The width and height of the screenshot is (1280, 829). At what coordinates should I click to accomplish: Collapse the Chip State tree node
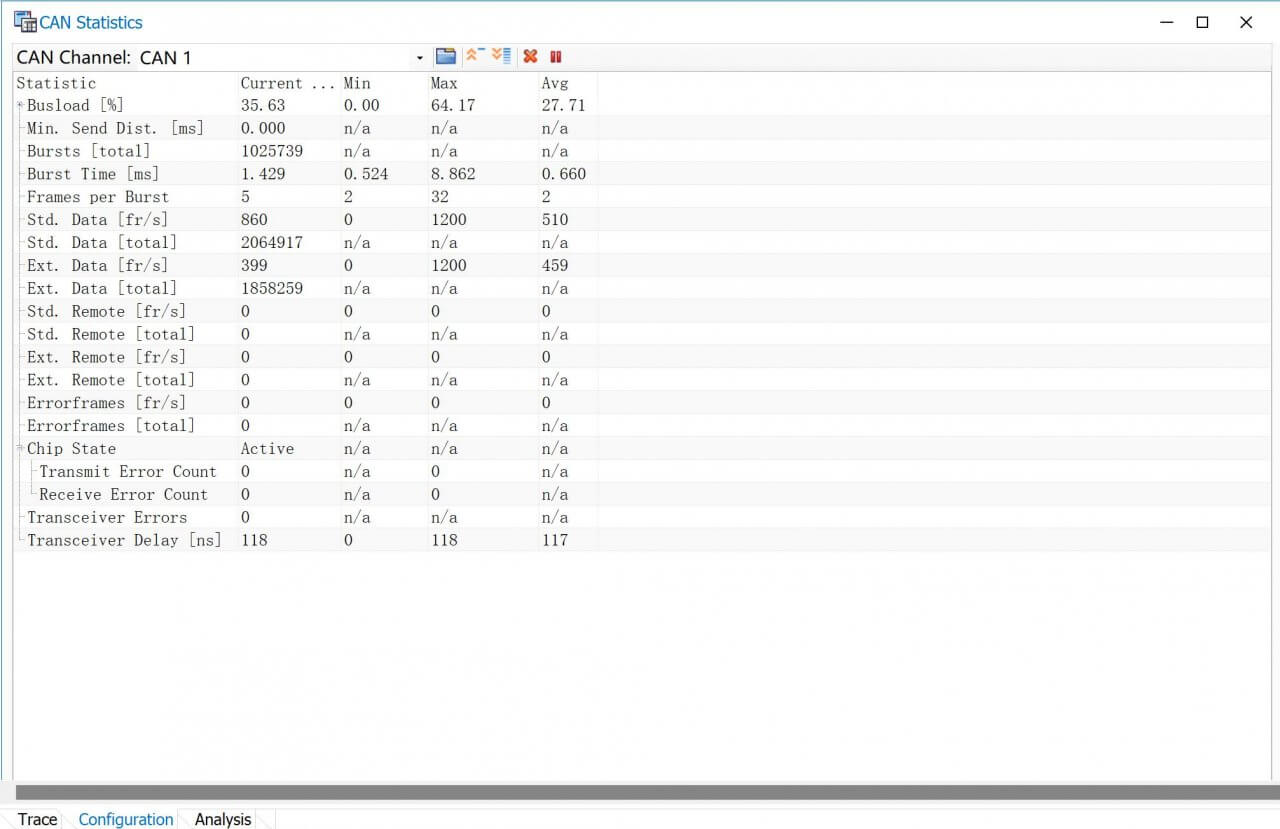pyautogui.click(x=20, y=448)
